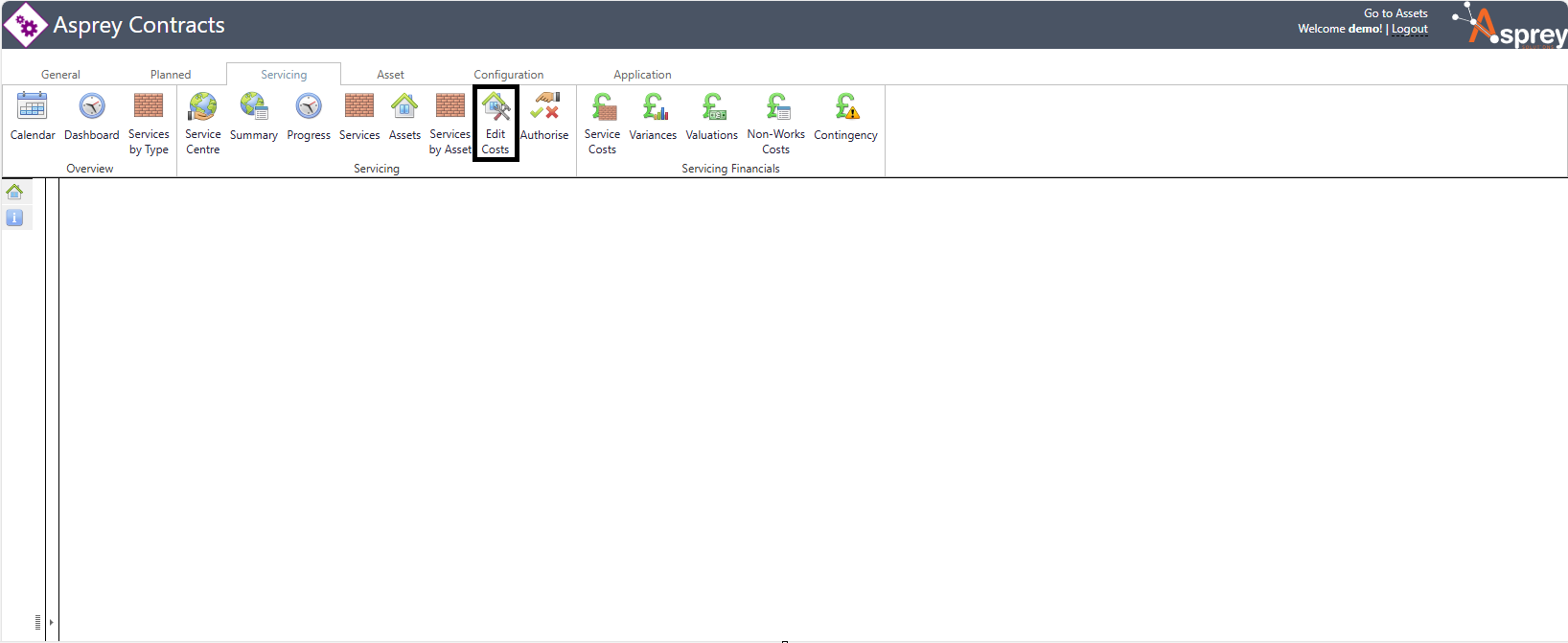Click the Edit Costs icon
1568x643 pixels.
coord(496,106)
